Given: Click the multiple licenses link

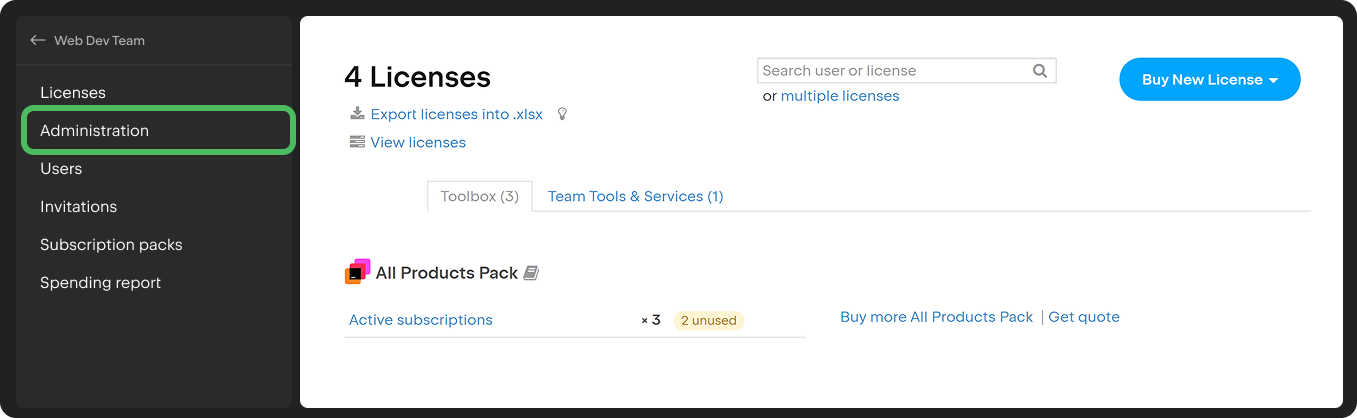Looking at the screenshot, I should click(x=839, y=96).
